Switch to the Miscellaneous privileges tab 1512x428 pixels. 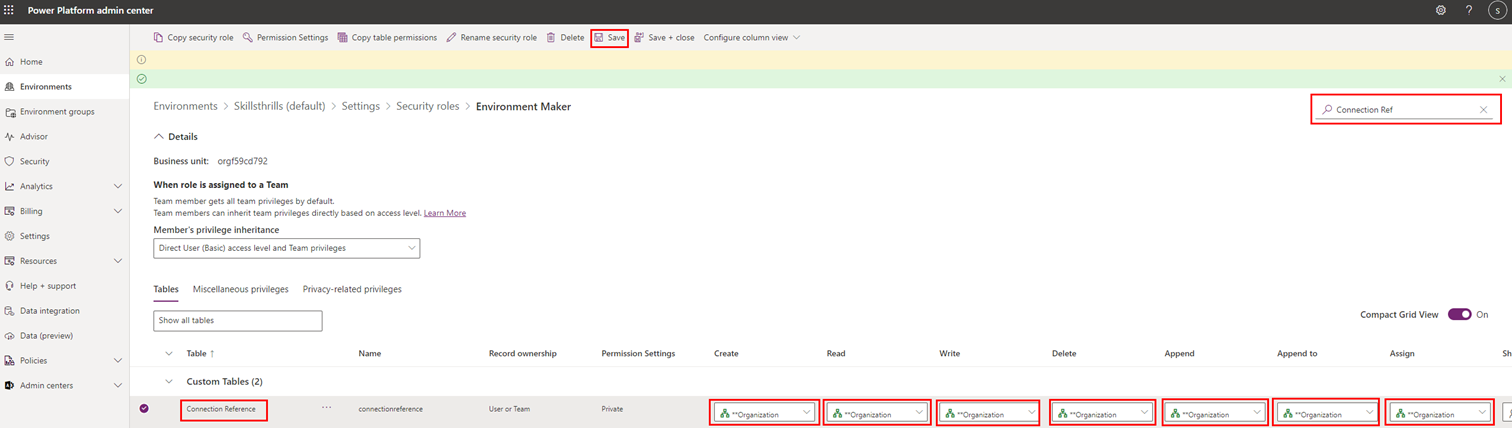click(x=240, y=289)
